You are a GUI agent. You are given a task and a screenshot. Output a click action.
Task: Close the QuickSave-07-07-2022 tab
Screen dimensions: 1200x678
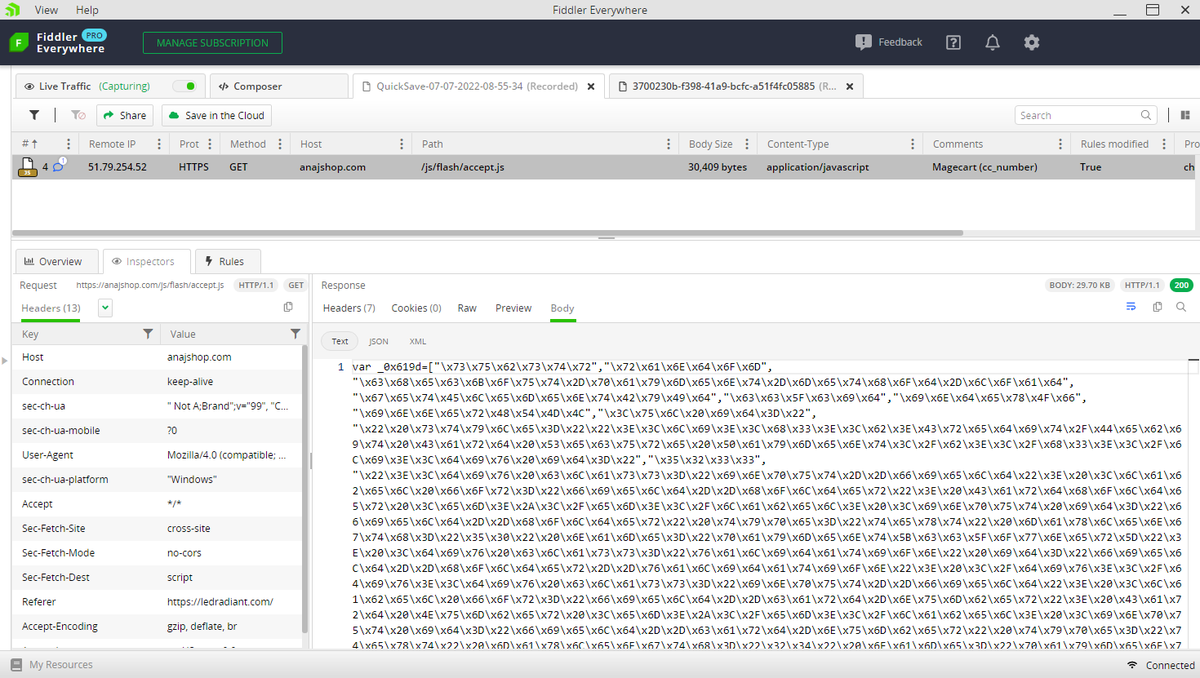pos(591,86)
